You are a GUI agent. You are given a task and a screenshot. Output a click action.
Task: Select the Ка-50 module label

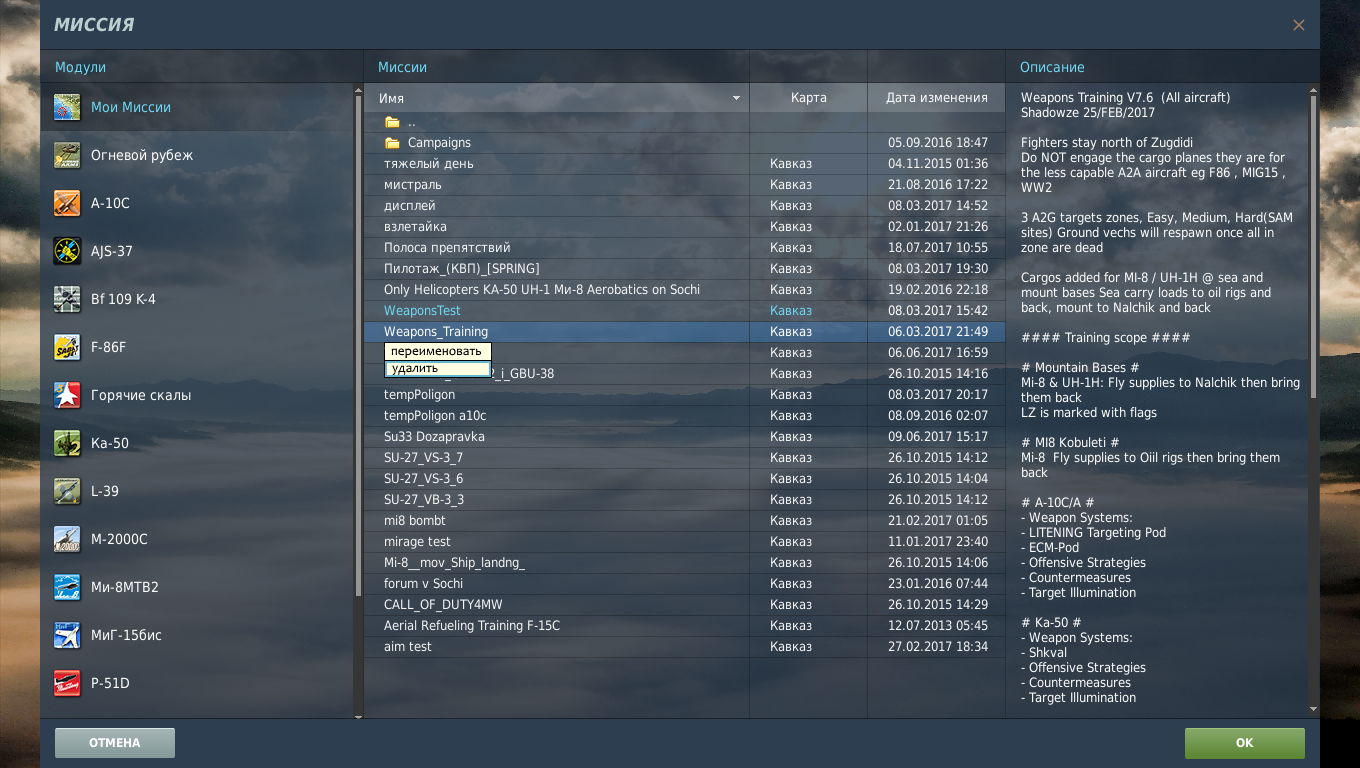(x=110, y=443)
